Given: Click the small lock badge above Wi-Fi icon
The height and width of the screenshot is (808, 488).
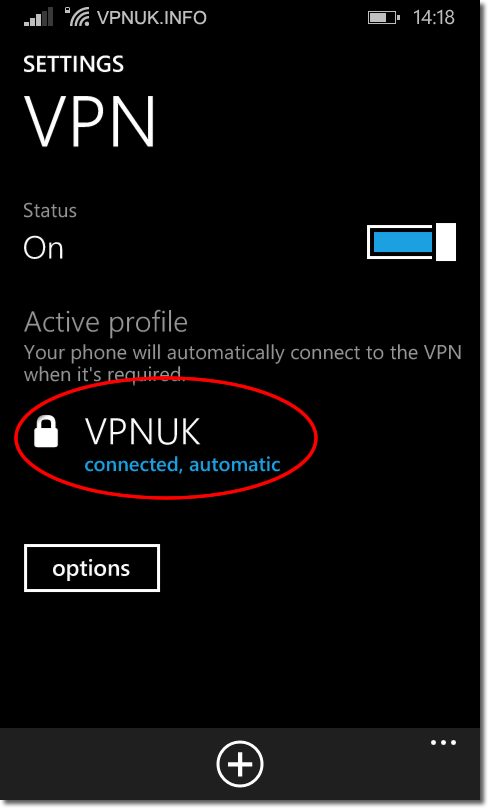Looking at the screenshot, I should point(68,9).
